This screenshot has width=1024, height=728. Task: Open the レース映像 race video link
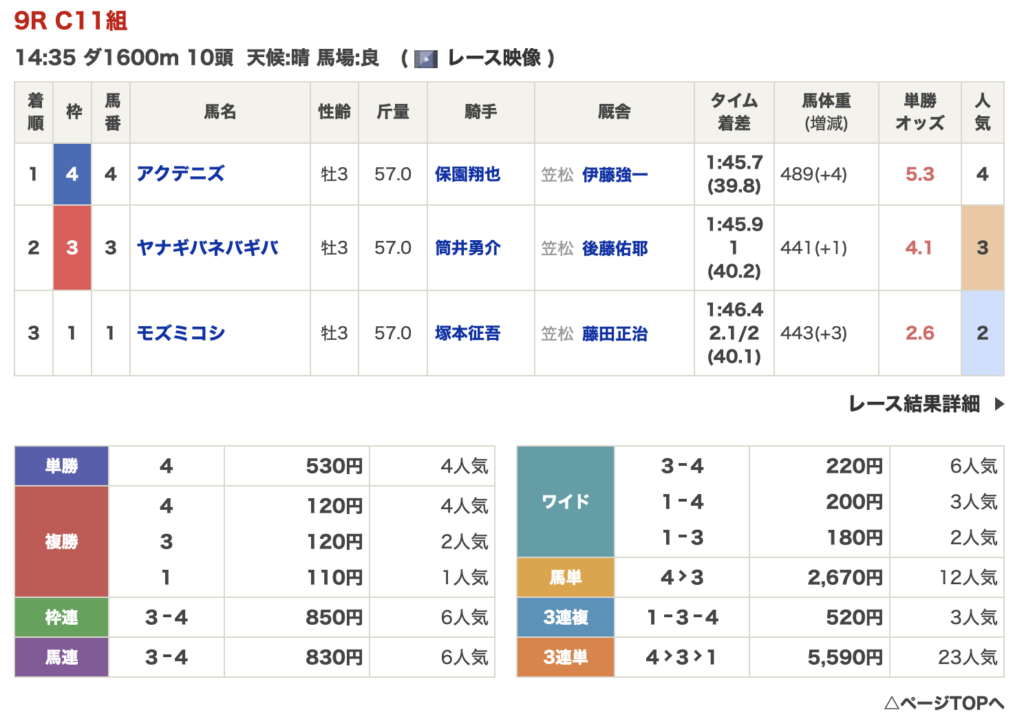click(494, 58)
